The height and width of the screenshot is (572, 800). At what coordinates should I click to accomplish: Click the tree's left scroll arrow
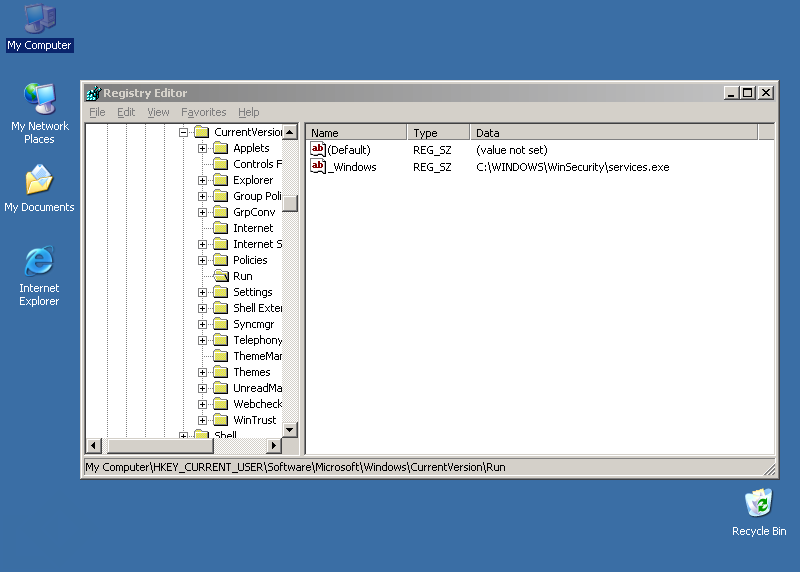click(x=93, y=445)
